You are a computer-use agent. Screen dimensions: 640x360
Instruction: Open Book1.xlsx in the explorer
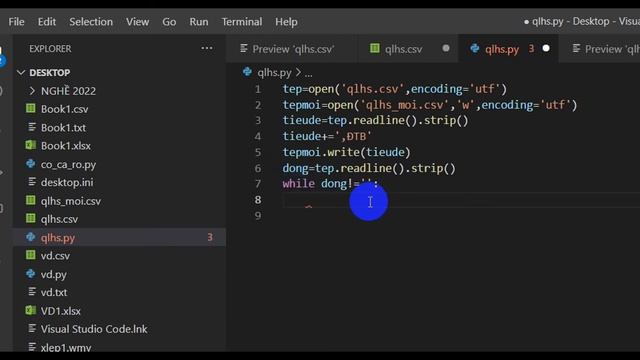pos(66,146)
